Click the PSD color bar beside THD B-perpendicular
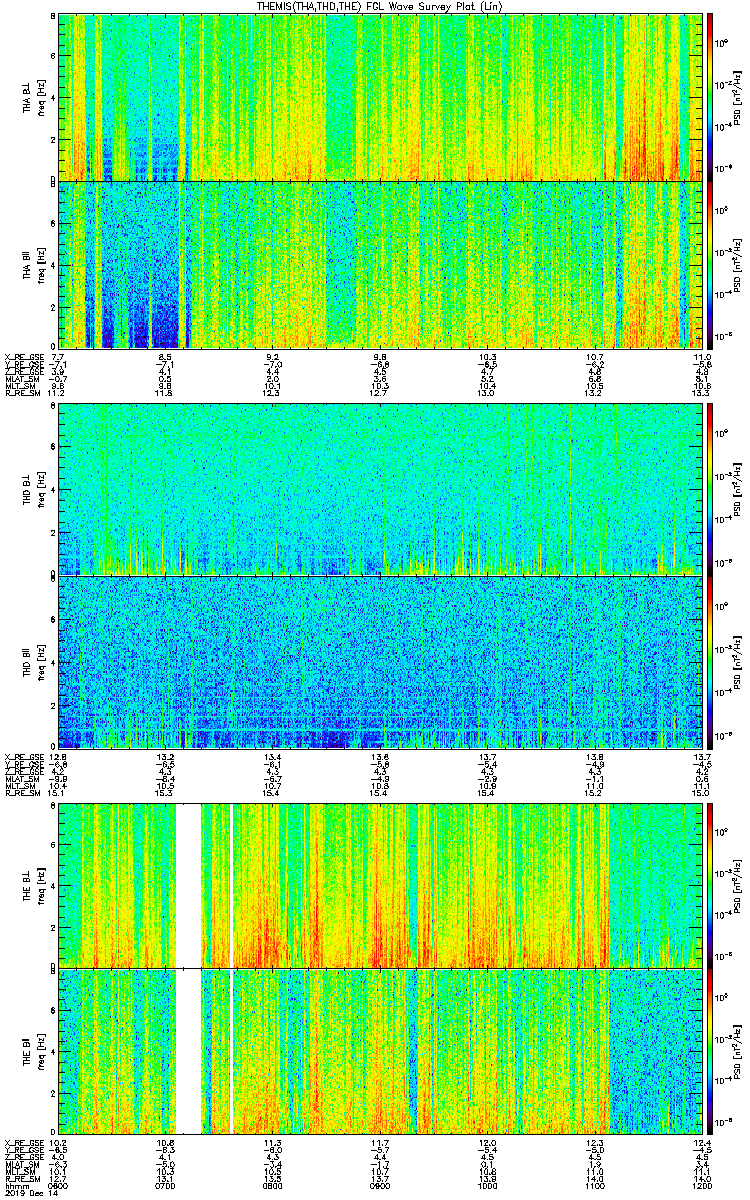 (x=711, y=489)
